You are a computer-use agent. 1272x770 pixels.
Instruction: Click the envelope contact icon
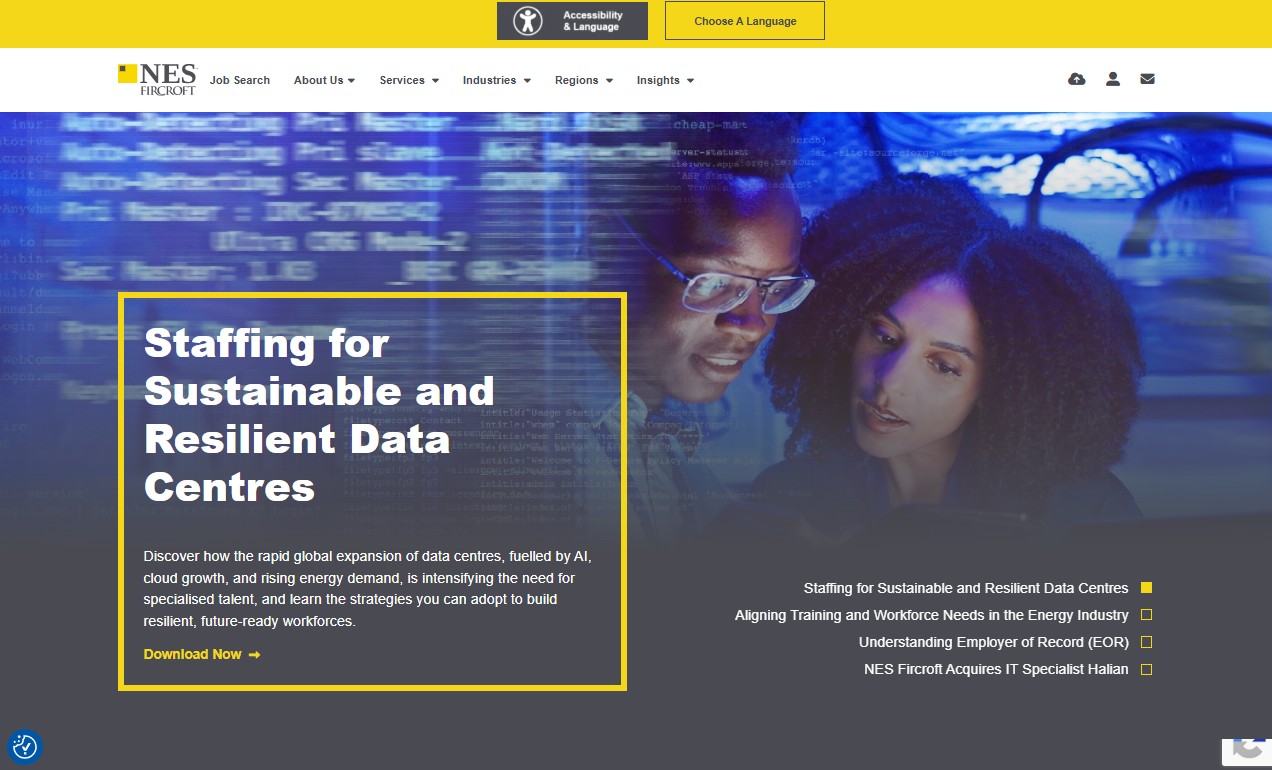1147,79
